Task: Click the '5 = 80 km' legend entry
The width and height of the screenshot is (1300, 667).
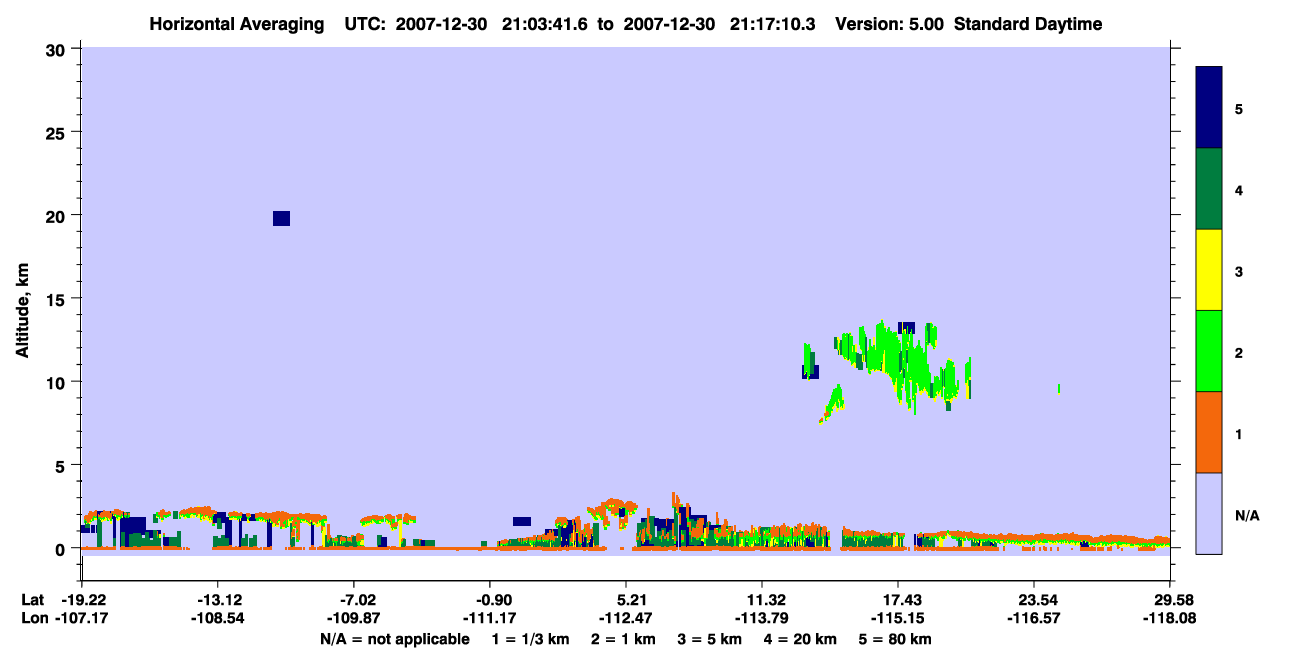Action: (895, 639)
